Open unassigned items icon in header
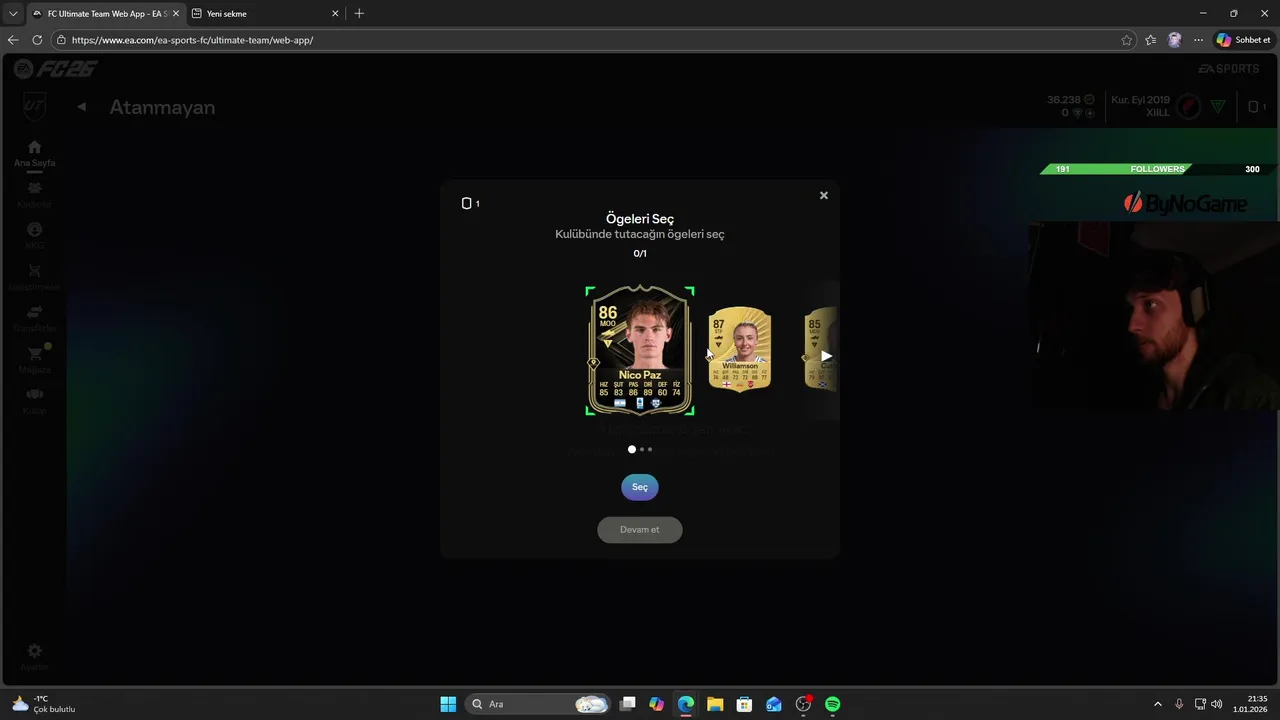Screen dimensions: 1280x720 [x=1256, y=107]
